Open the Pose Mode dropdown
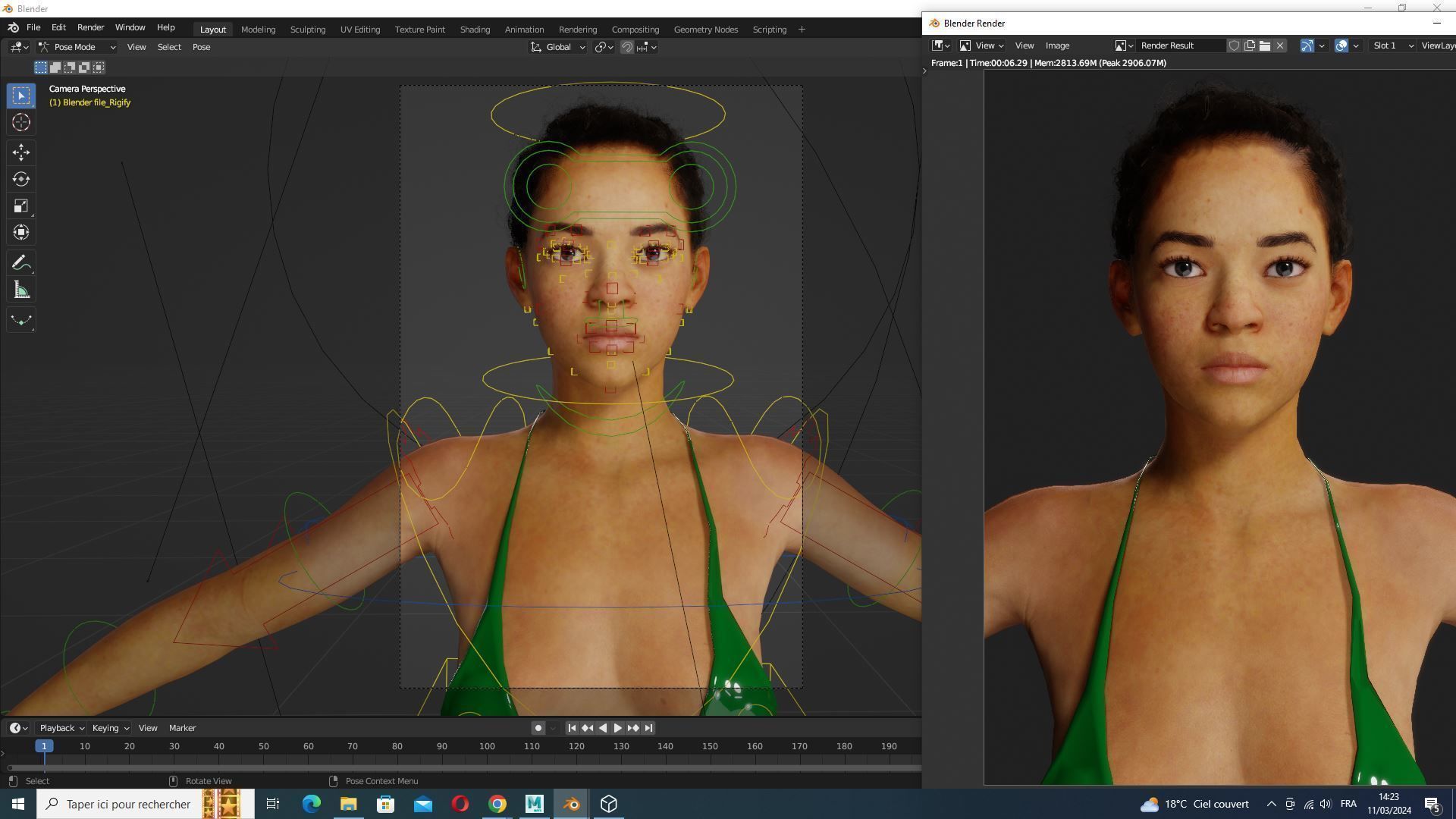The image size is (1456, 819). pyautogui.click(x=77, y=47)
